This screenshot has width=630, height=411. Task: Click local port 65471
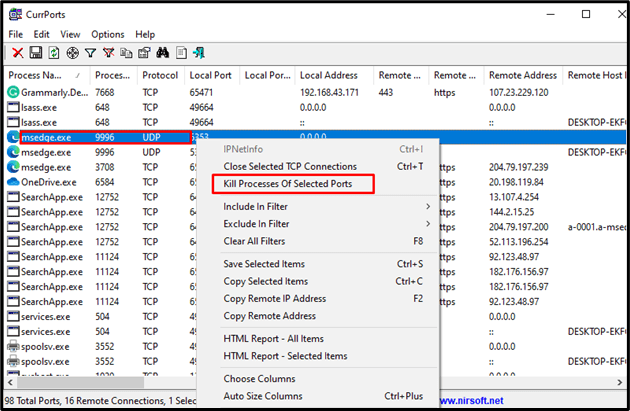pos(201,92)
